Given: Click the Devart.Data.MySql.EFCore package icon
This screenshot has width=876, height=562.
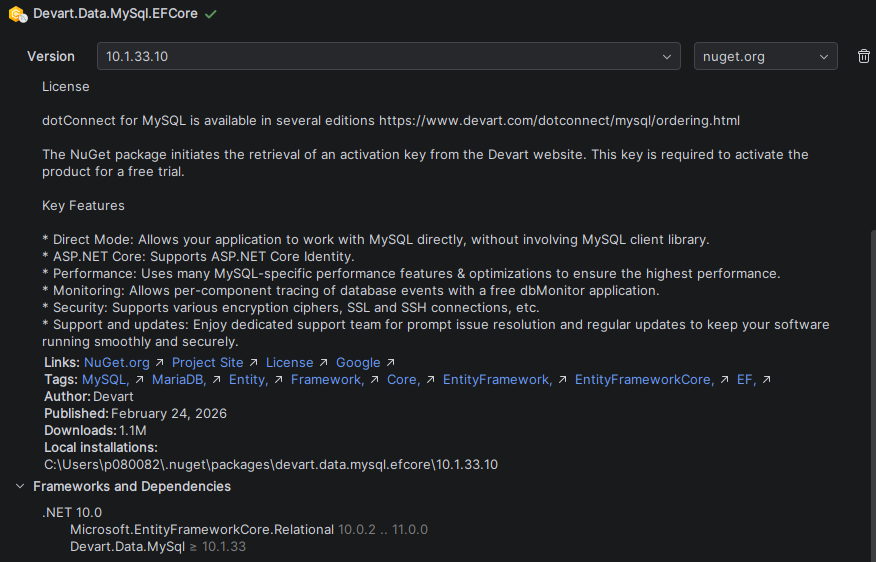Looking at the screenshot, I should pyautogui.click(x=18, y=15).
